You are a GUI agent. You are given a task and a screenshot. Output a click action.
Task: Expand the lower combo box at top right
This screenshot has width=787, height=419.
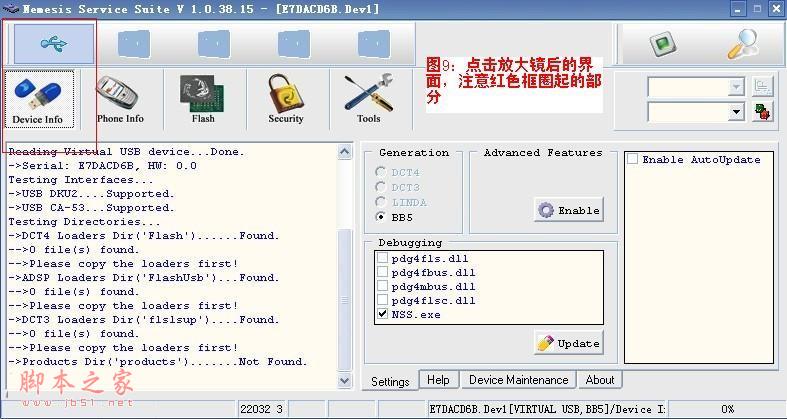[x=736, y=112]
